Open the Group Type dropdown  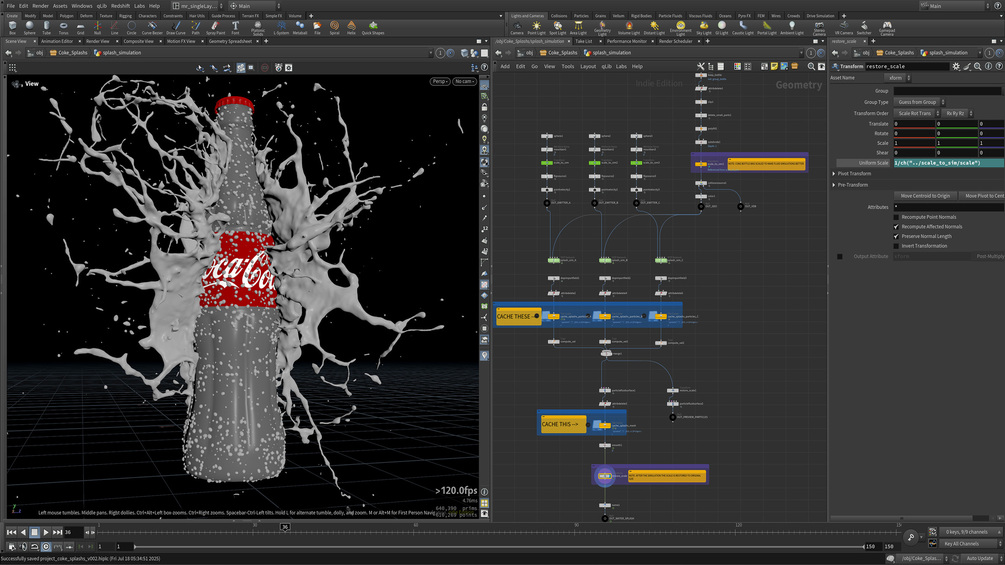[918, 102]
